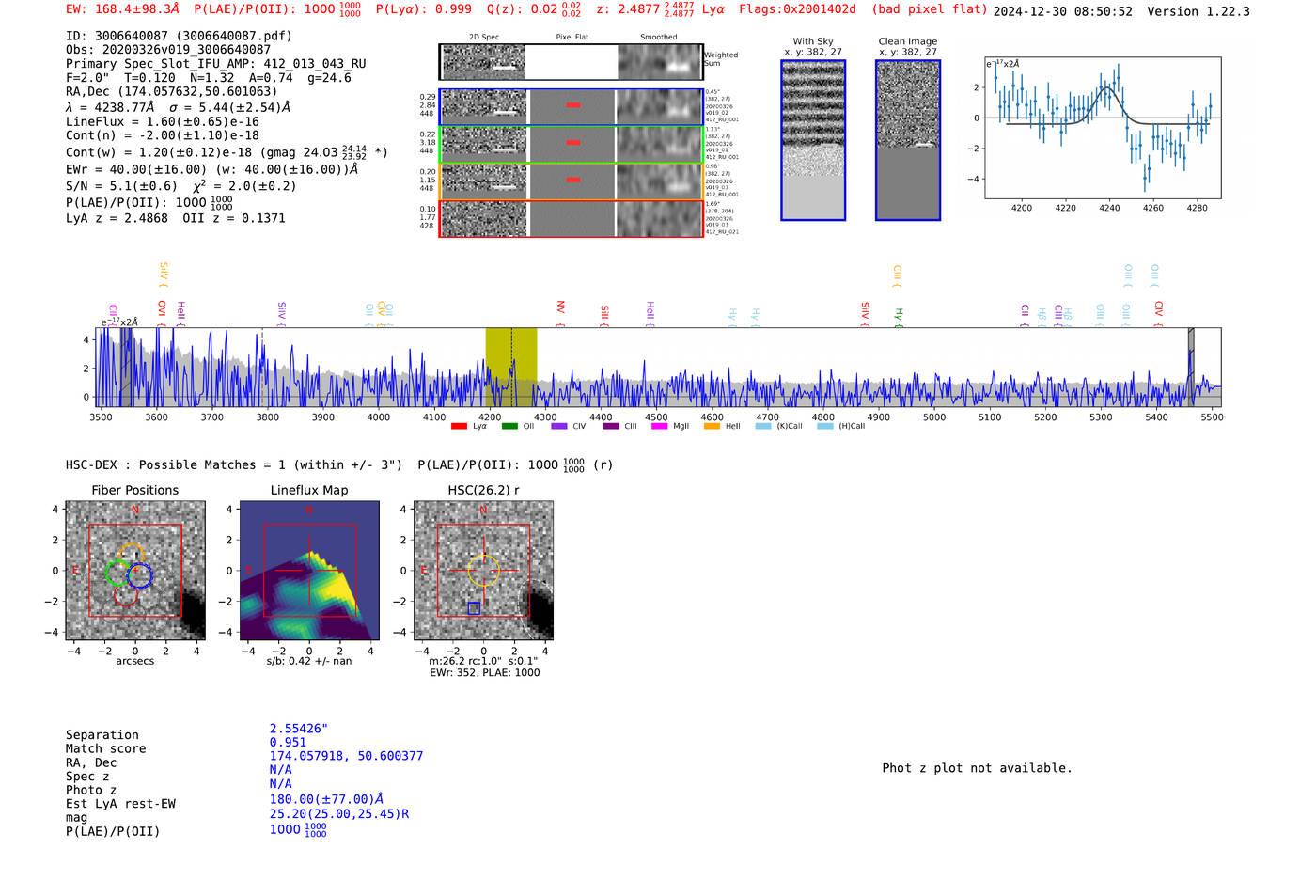
Task: Click the orange fiber circle in Fiber Positions
Action: [132, 555]
